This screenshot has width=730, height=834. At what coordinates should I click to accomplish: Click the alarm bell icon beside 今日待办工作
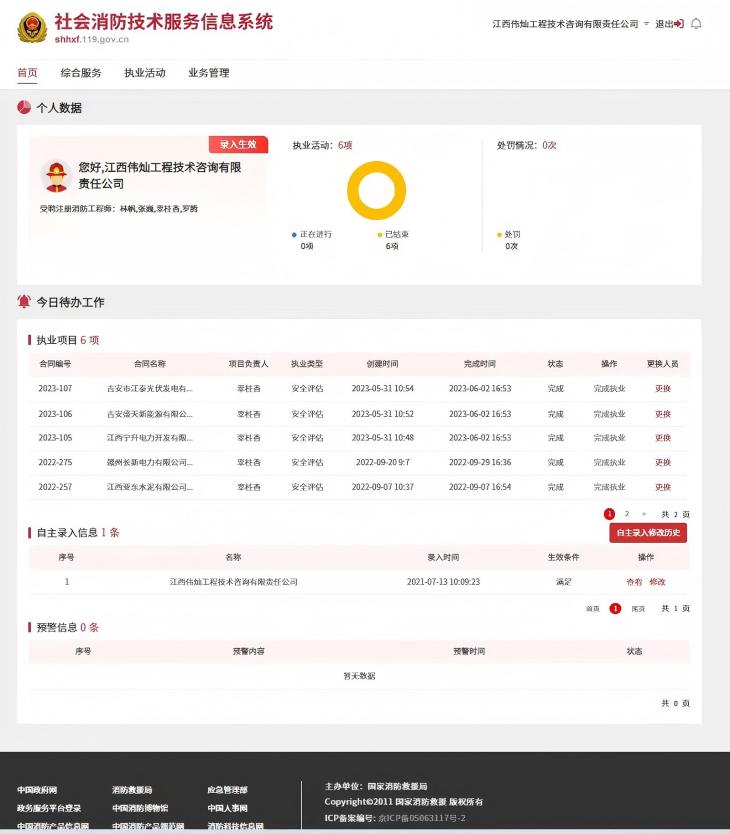[24, 301]
